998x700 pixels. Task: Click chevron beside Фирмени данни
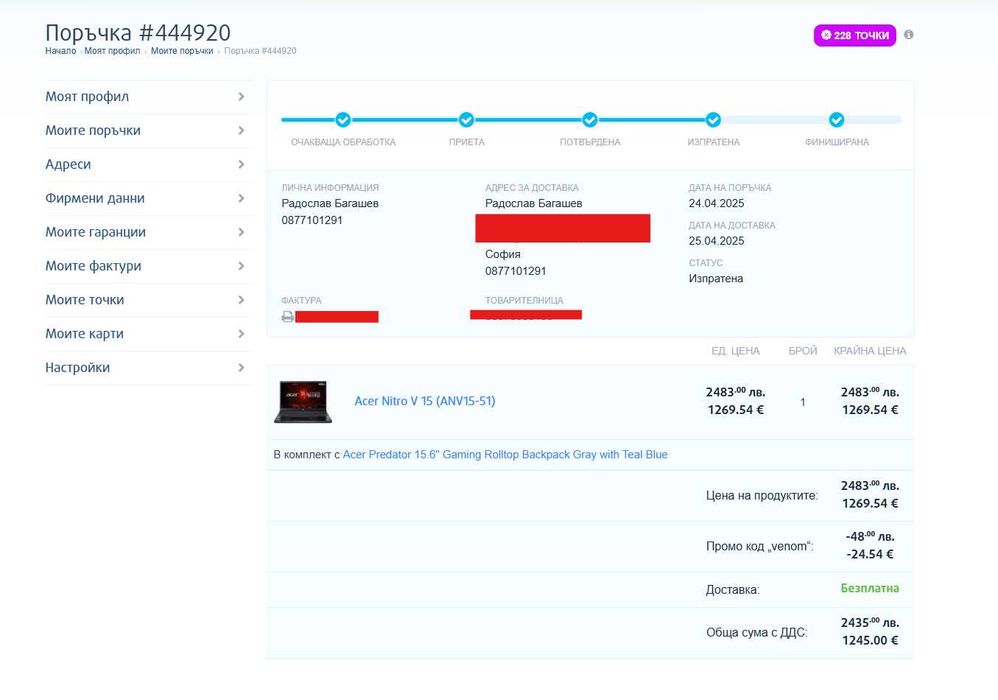tap(241, 198)
